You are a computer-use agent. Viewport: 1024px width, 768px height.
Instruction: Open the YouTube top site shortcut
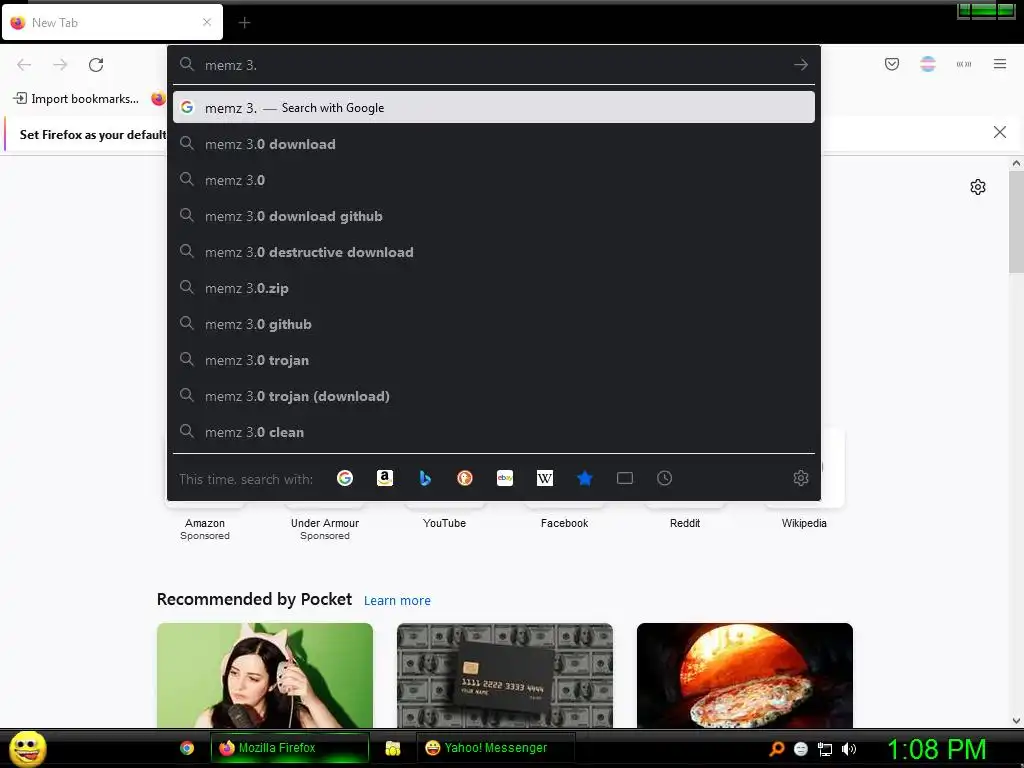click(x=445, y=523)
